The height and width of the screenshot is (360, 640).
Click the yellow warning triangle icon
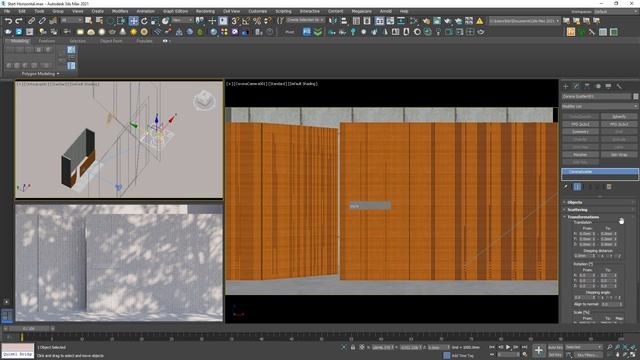click(480, 21)
